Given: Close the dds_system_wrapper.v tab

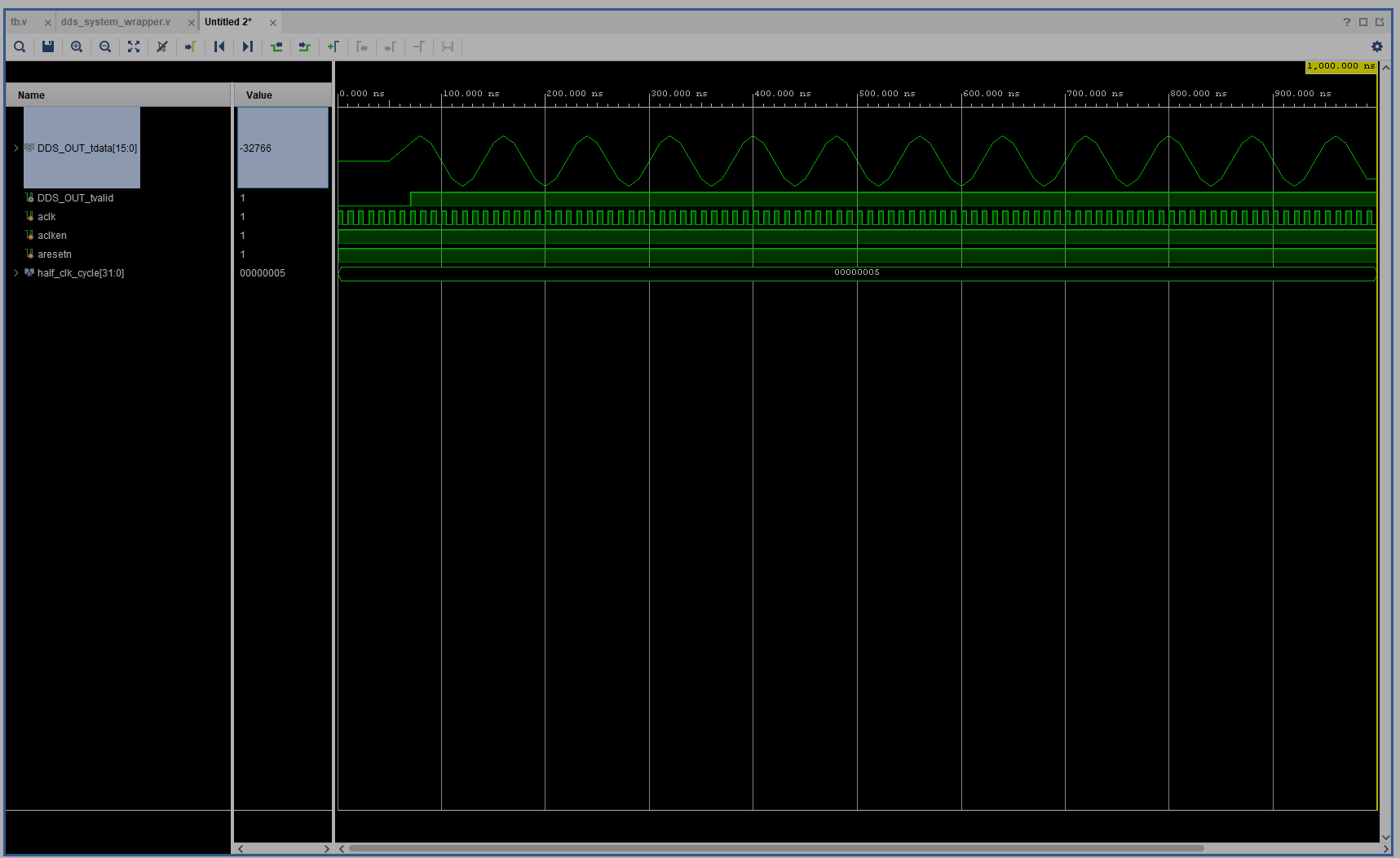Looking at the screenshot, I should click(192, 23).
